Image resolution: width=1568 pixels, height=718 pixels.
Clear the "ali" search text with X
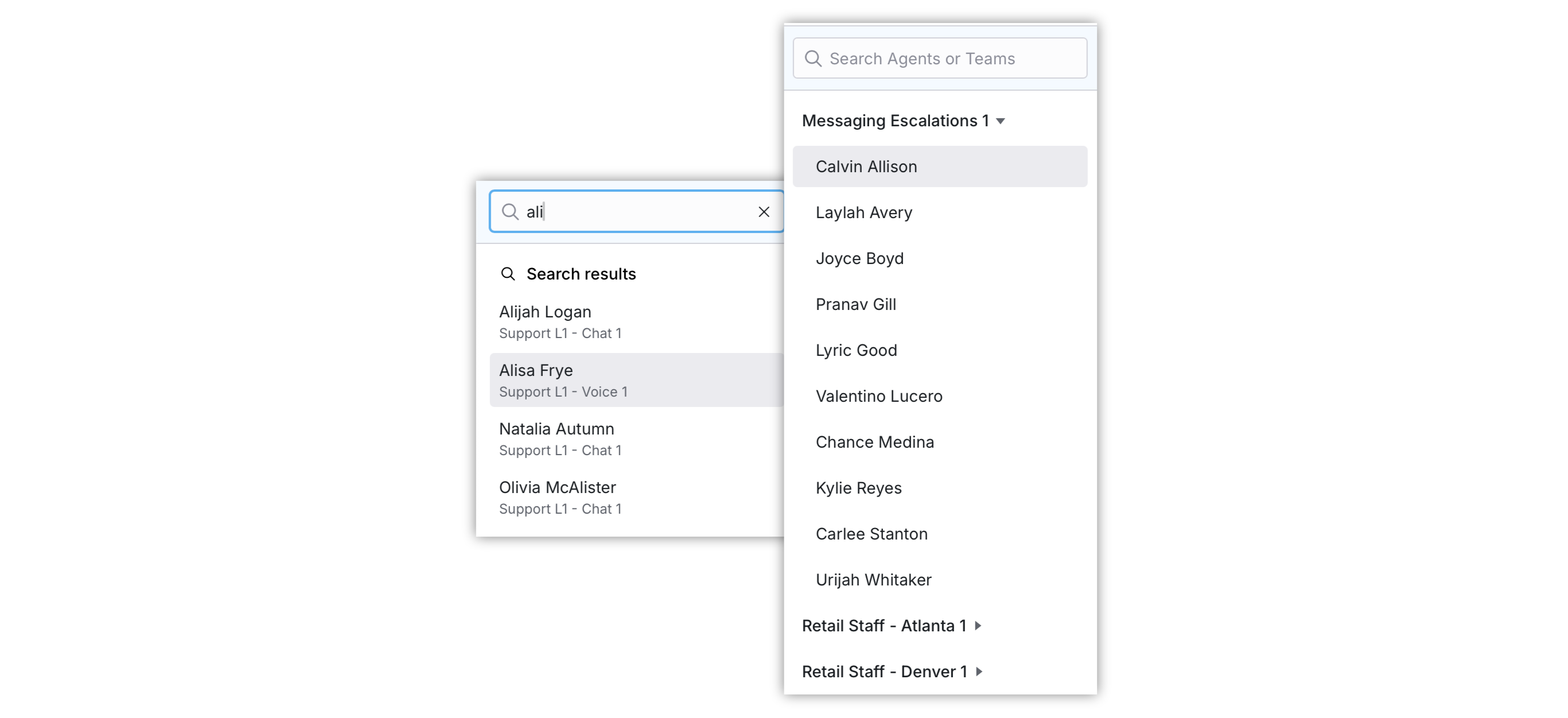[763, 211]
